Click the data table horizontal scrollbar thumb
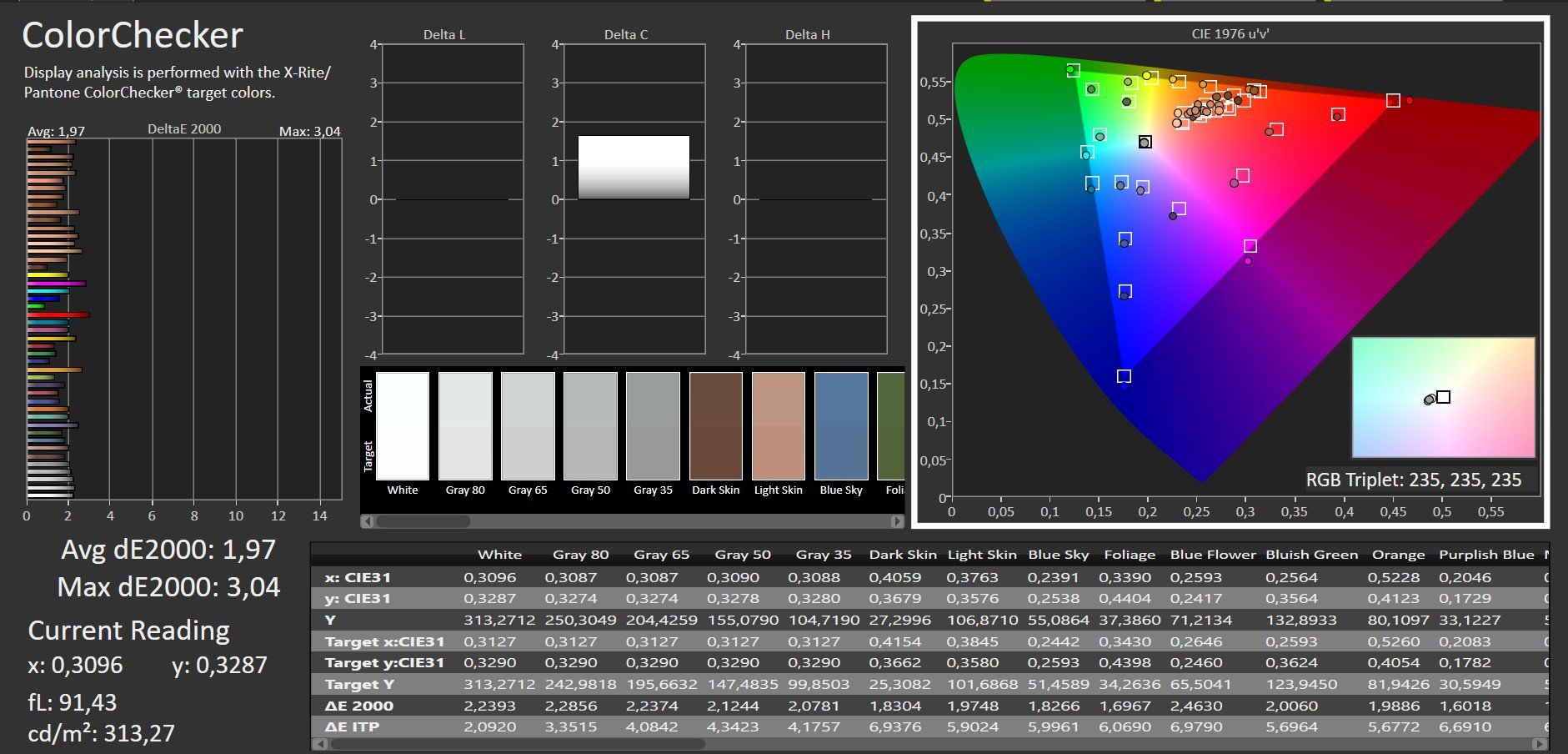This screenshot has height=754, width=1568. pos(517,743)
